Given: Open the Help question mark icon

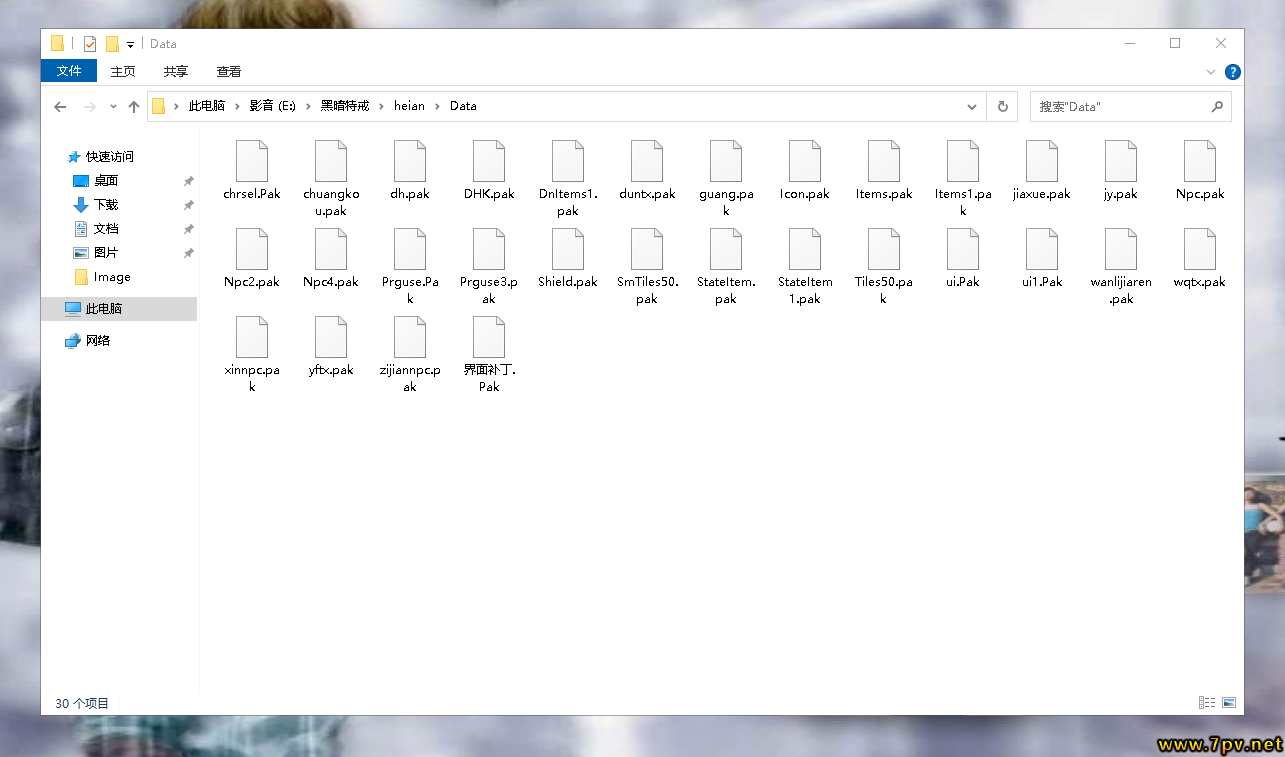Looking at the screenshot, I should click(x=1233, y=72).
